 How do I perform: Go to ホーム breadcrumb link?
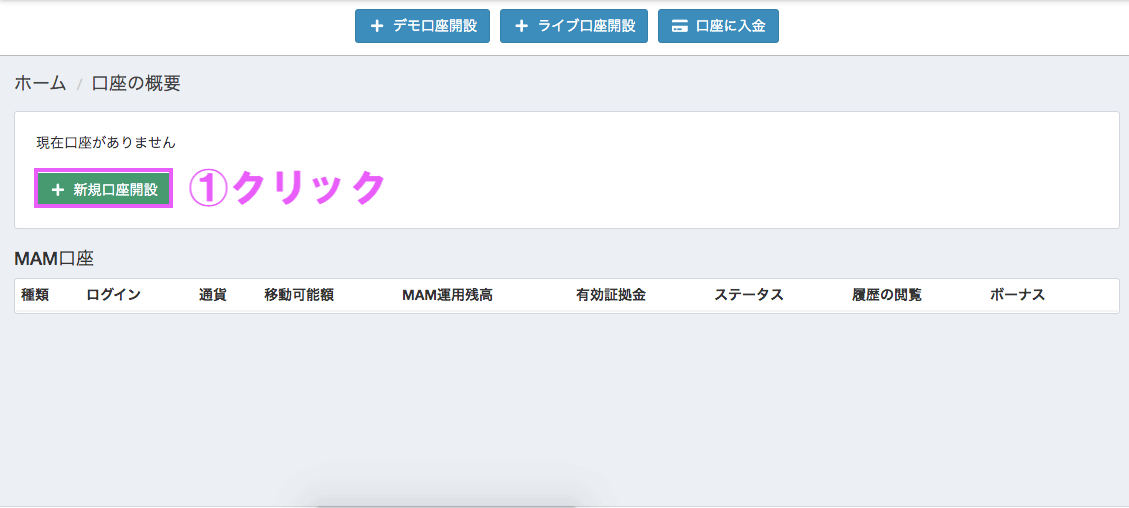pos(40,83)
